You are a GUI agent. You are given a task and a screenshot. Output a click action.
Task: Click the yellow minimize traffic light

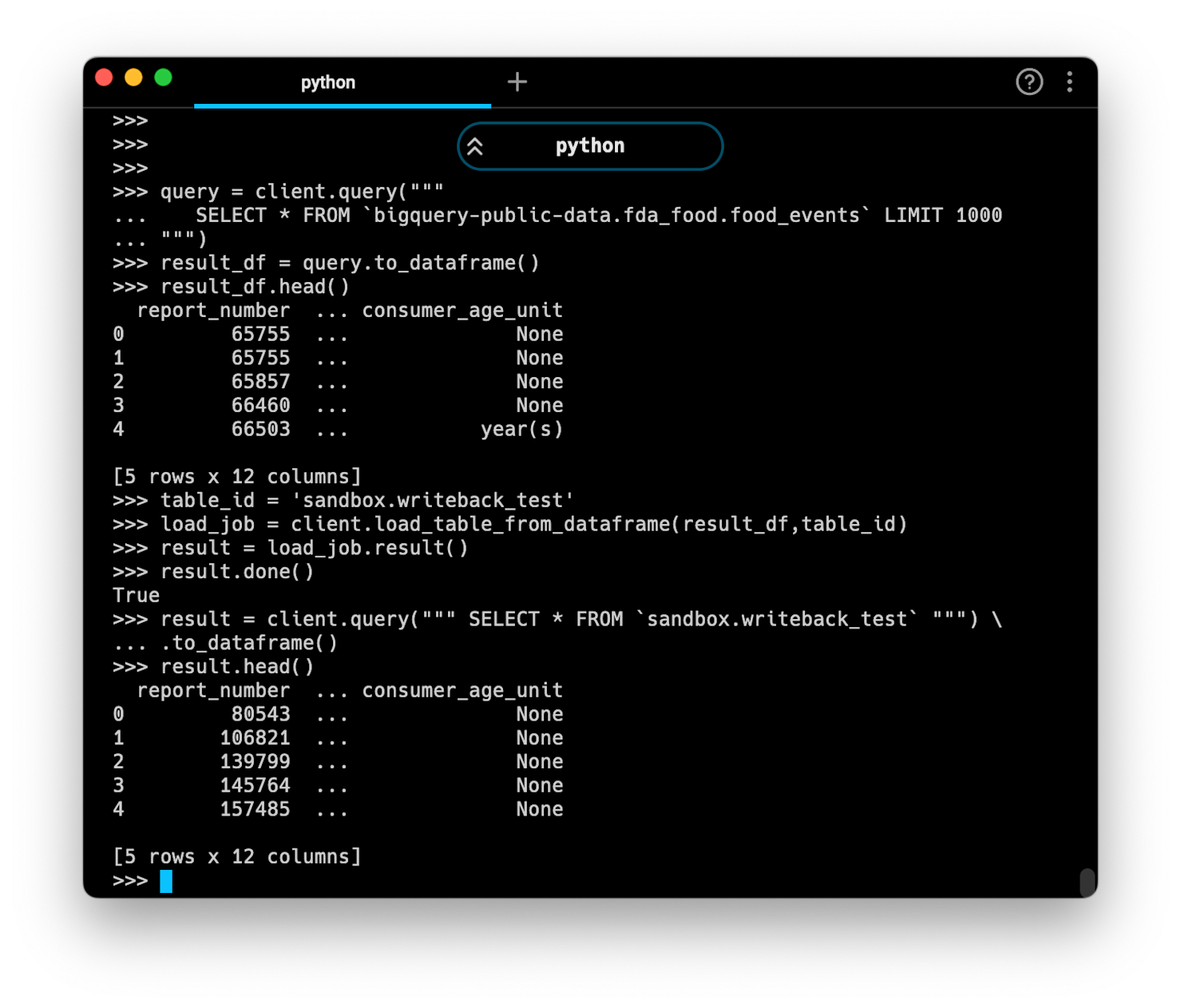(133, 77)
